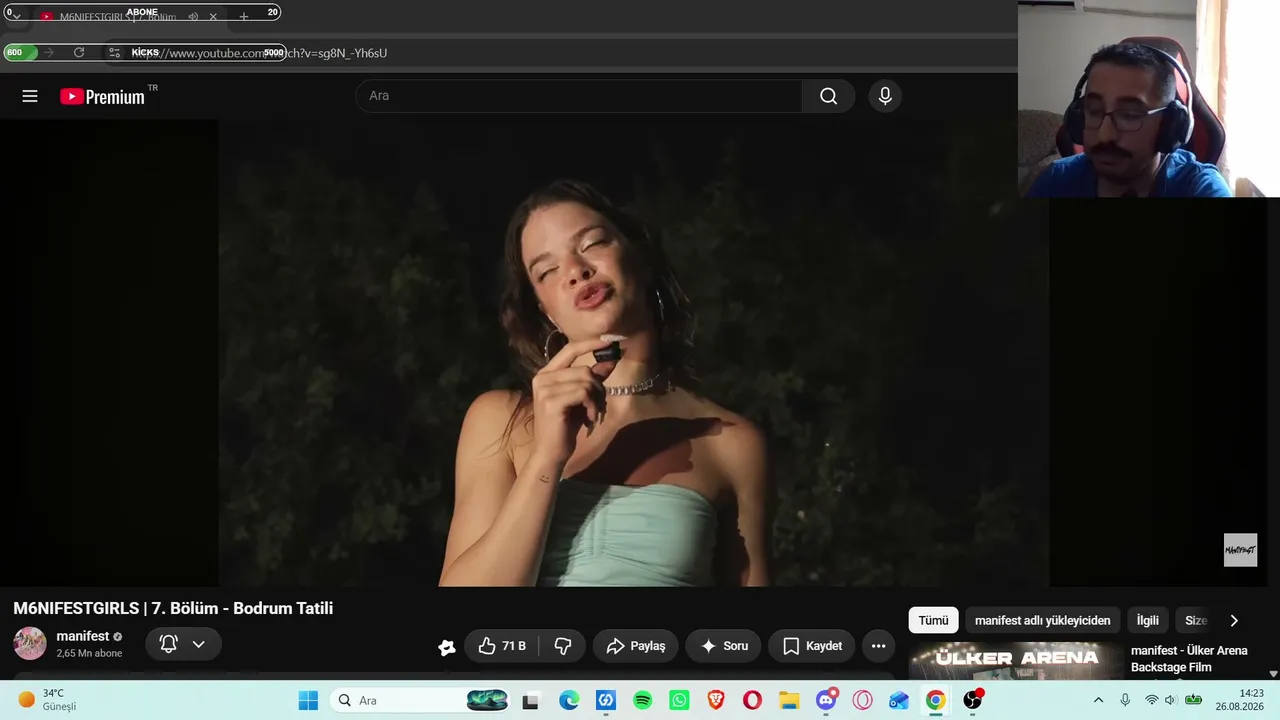Screen dimensions: 1280x720
Task: Open the YouTube guide hamburger menu
Action: [30, 96]
